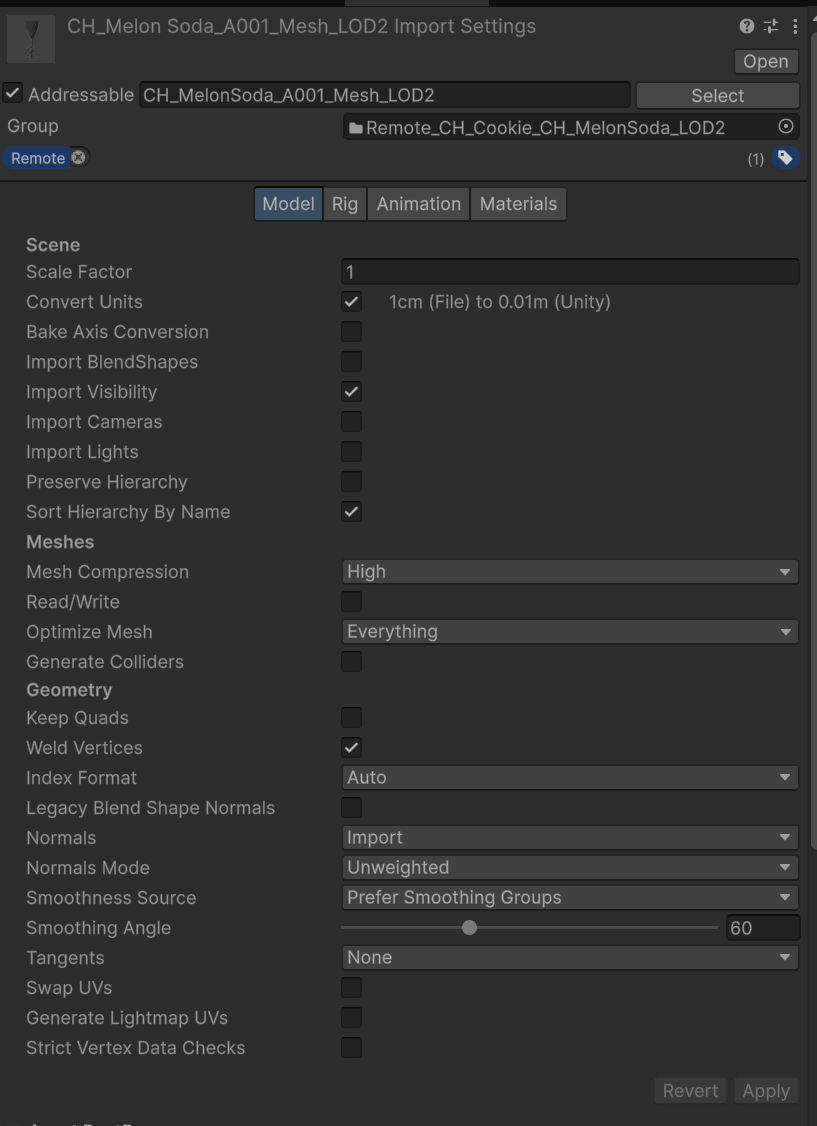The width and height of the screenshot is (817, 1126).
Task: Uncheck the Addressable checkbox
Action: click(x=12, y=93)
